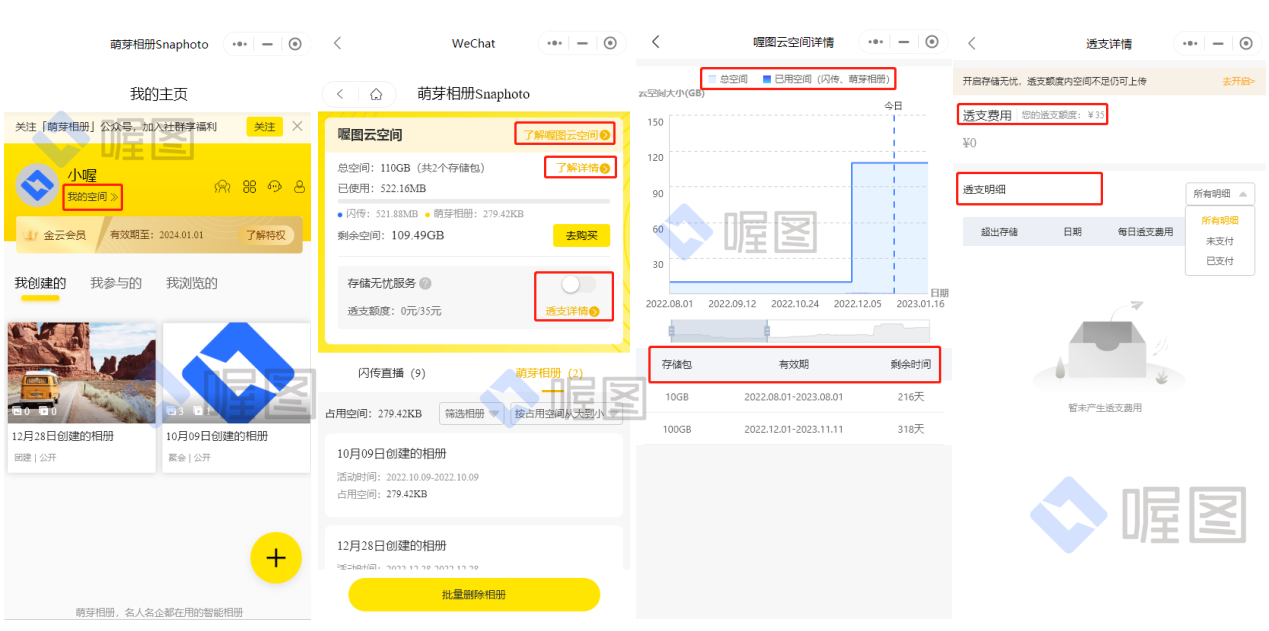Switch to the 我浏览的 tab
This screenshot has height=631, width=1269.
tap(192, 283)
